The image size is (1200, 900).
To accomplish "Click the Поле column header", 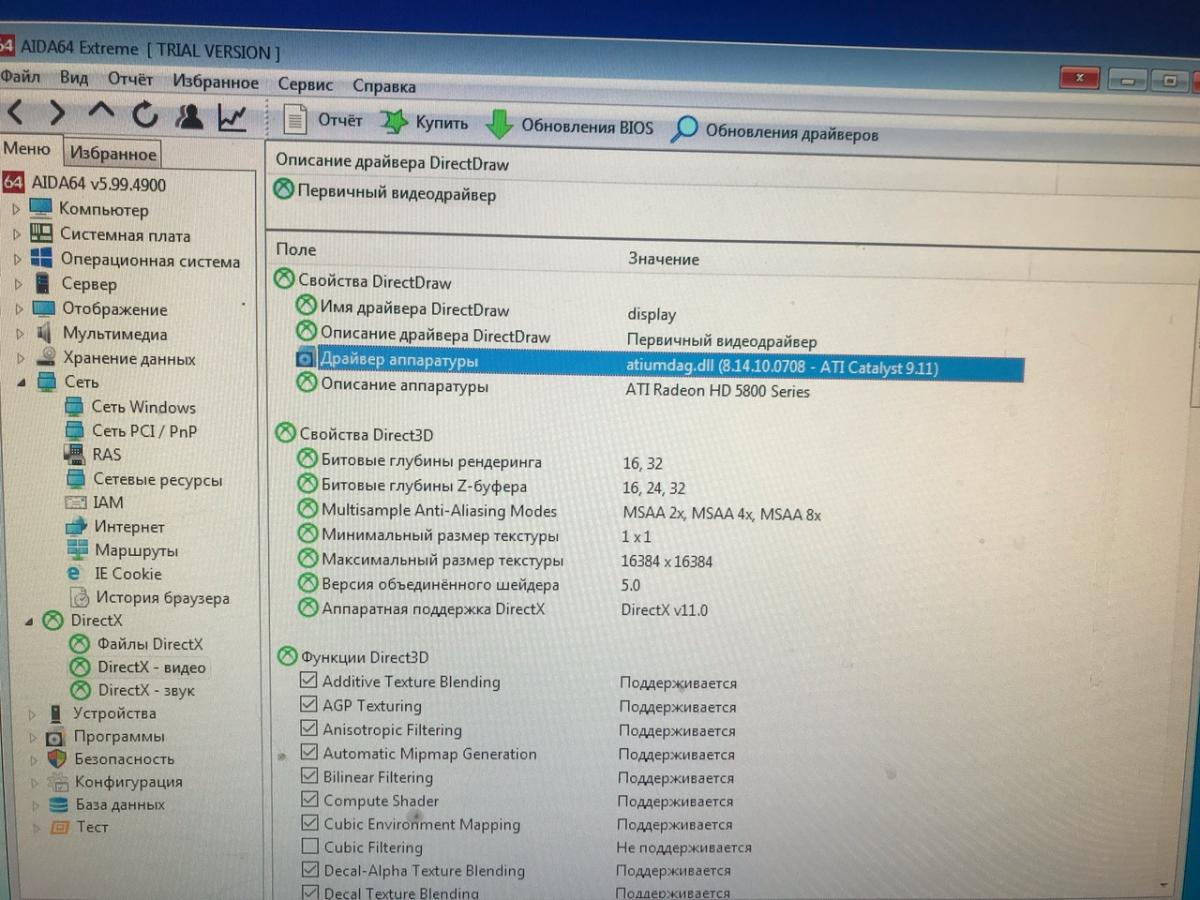I will tap(296, 249).
